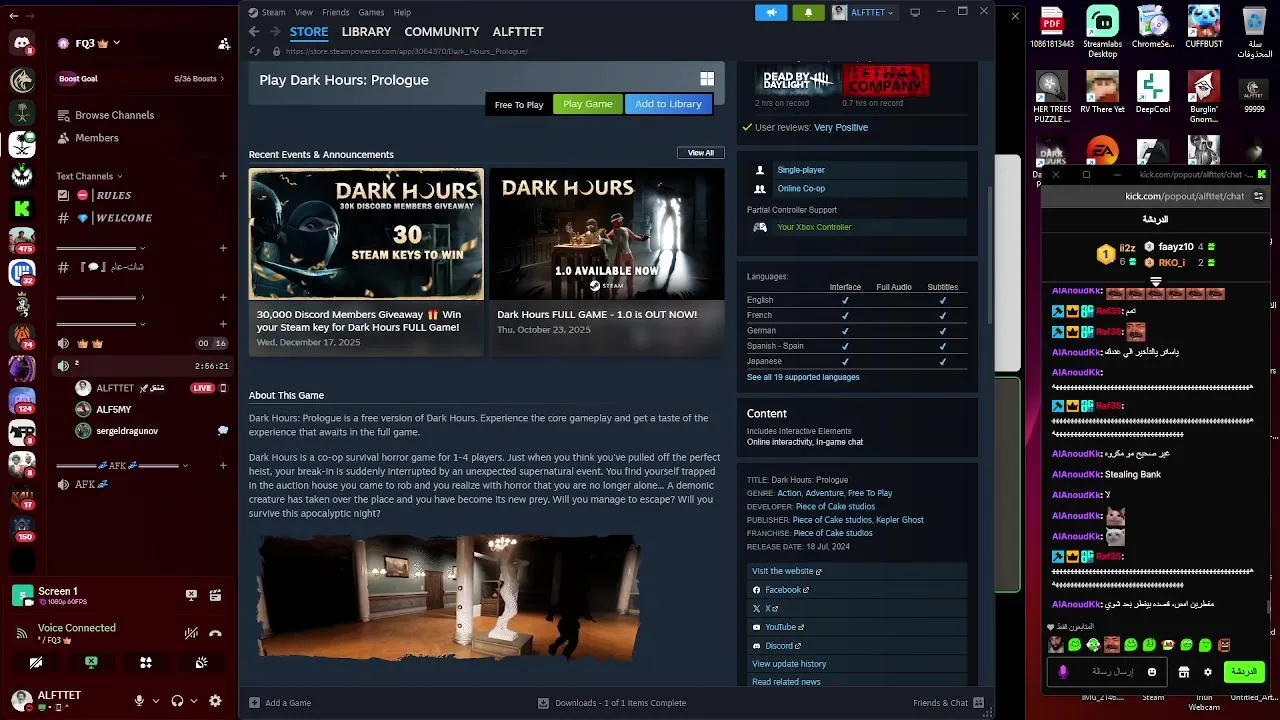Toggle Discord screen share button
1280x720 pixels.
point(91,662)
